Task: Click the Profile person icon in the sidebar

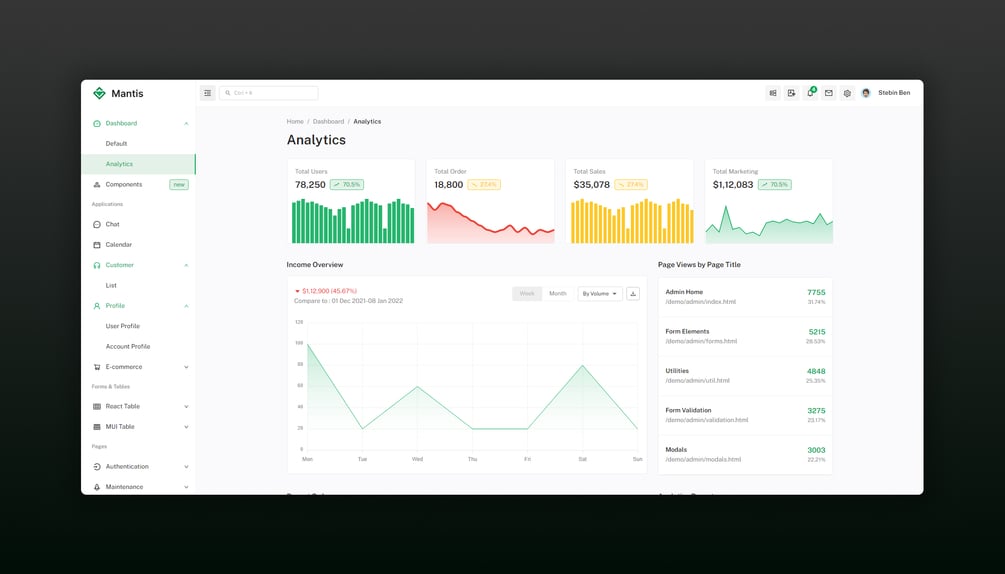Action: point(97,306)
